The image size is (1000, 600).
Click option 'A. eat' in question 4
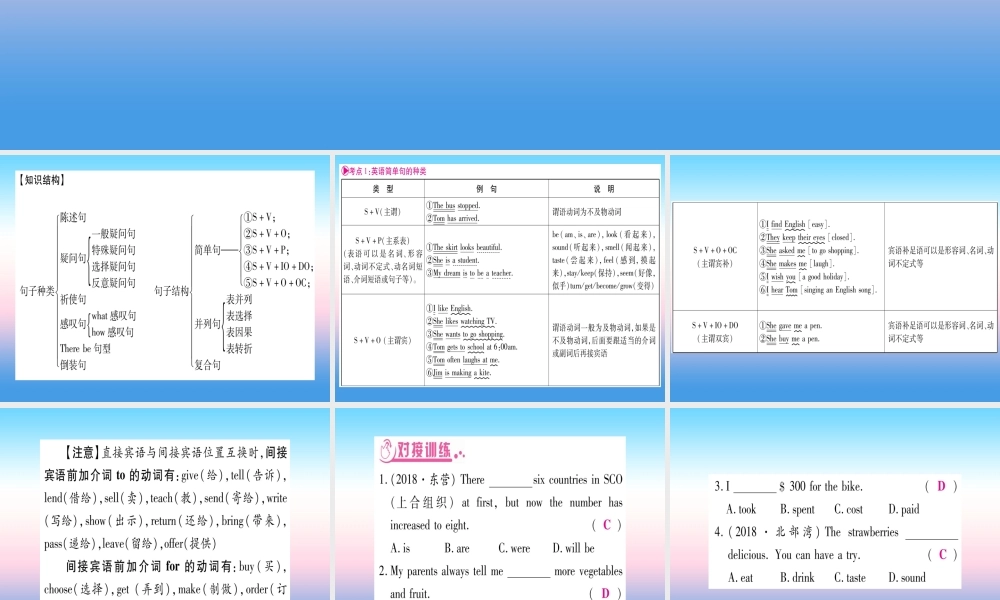[740, 578]
